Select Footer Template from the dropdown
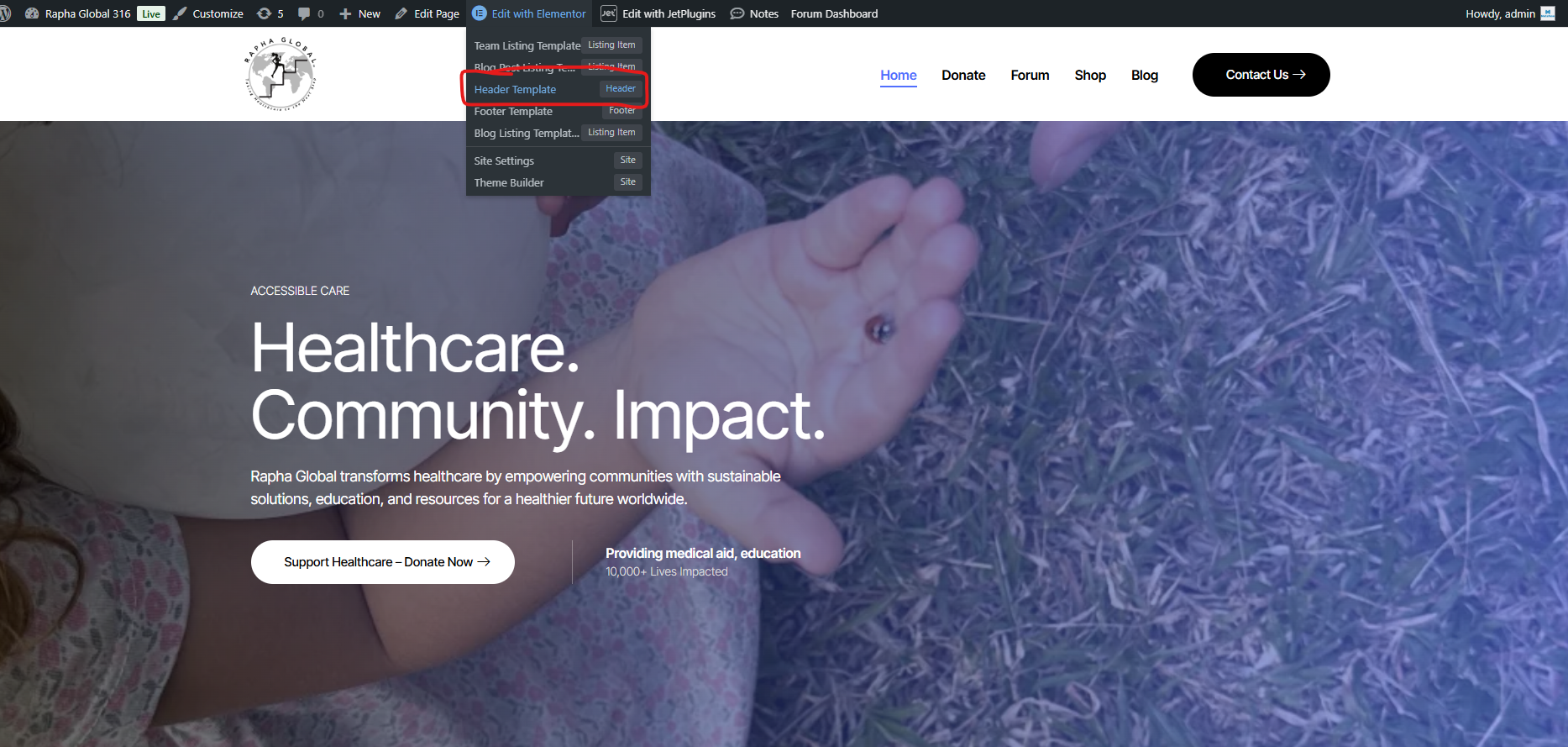The width and height of the screenshot is (1568, 747). [513, 111]
